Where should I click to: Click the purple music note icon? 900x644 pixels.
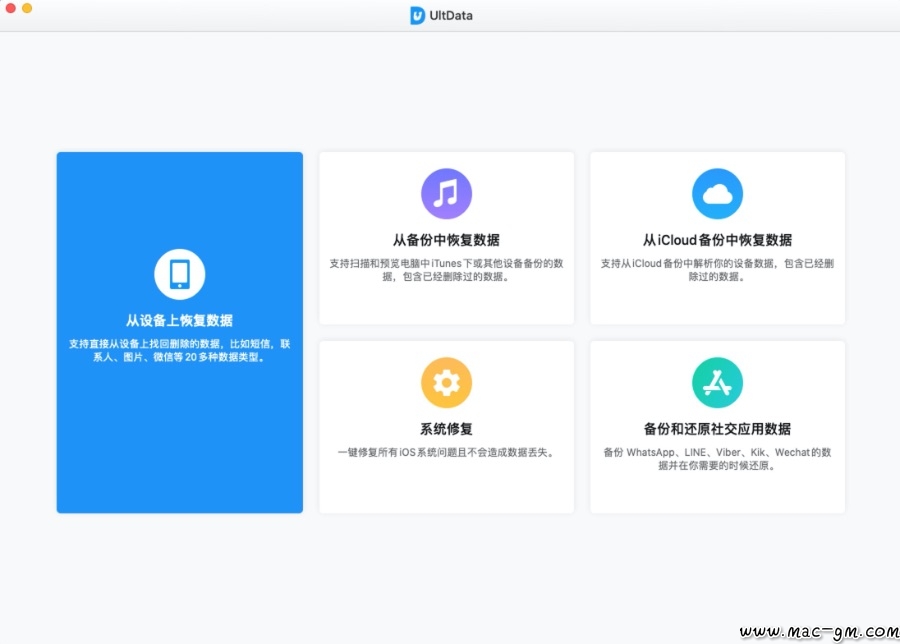(x=447, y=193)
